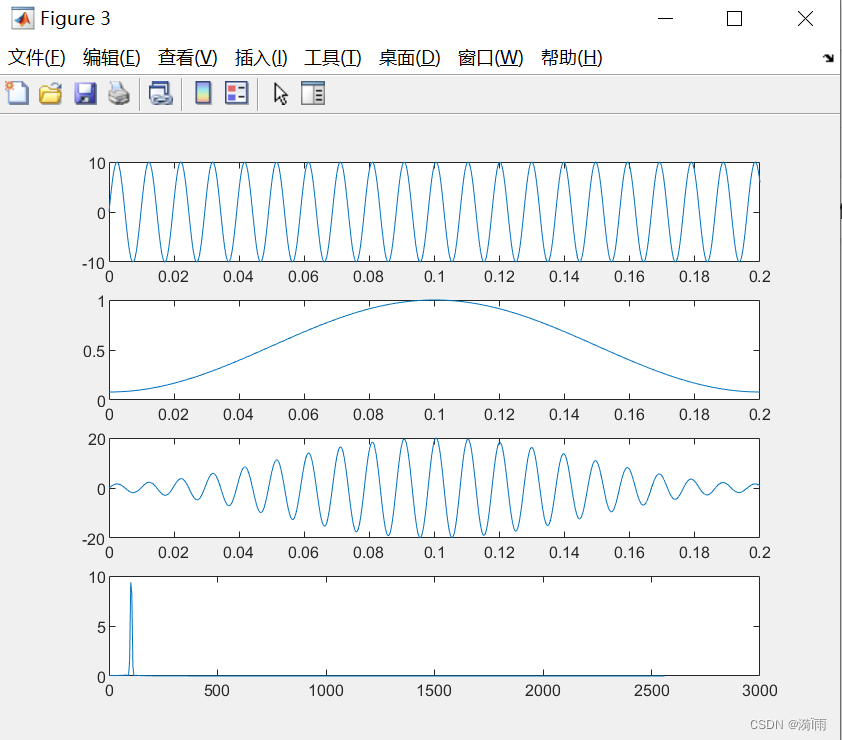Insert a legend with the toolbar icon
Viewport: 842px width, 740px height.
[x=236, y=93]
